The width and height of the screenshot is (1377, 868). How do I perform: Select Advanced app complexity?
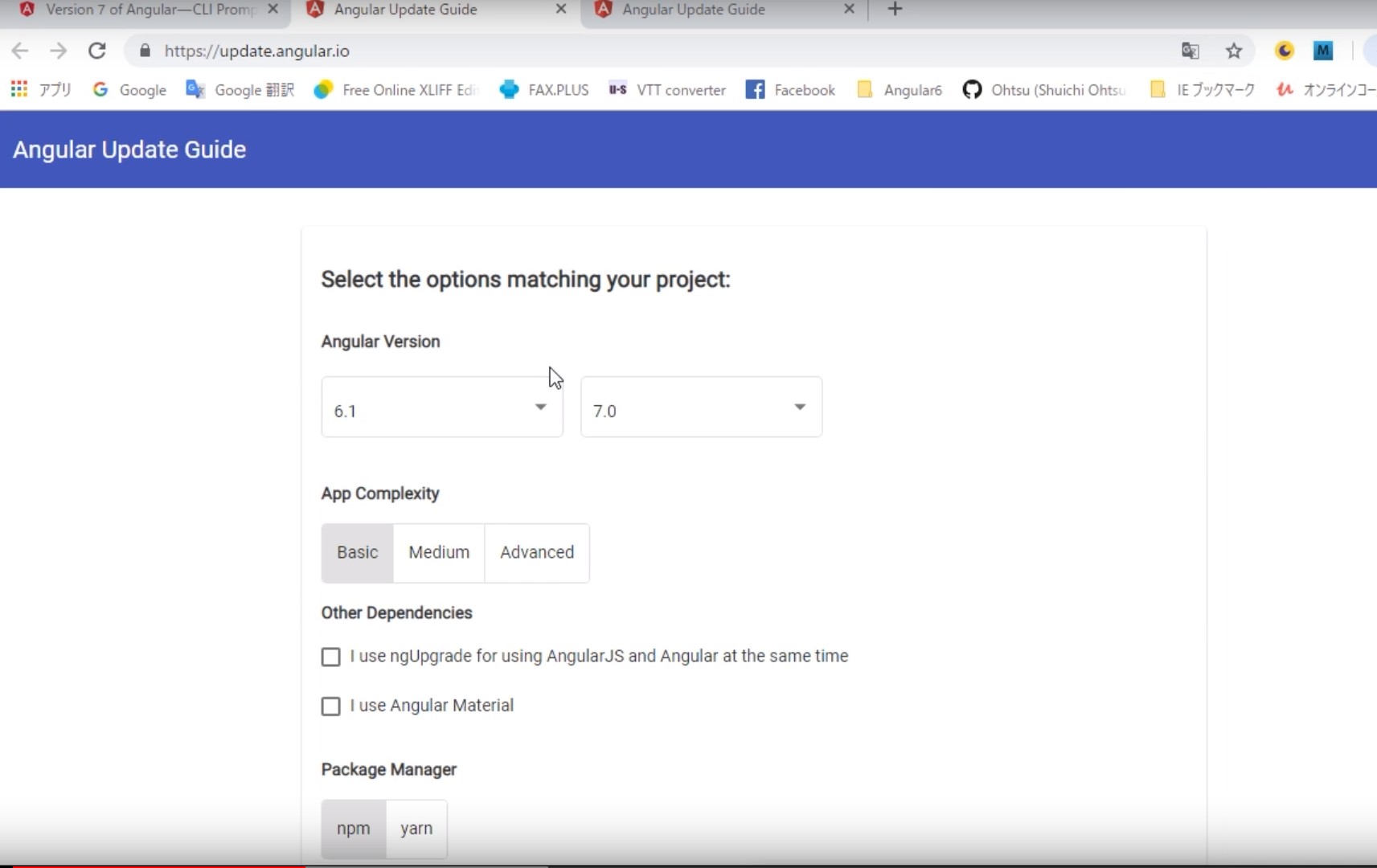537,553
